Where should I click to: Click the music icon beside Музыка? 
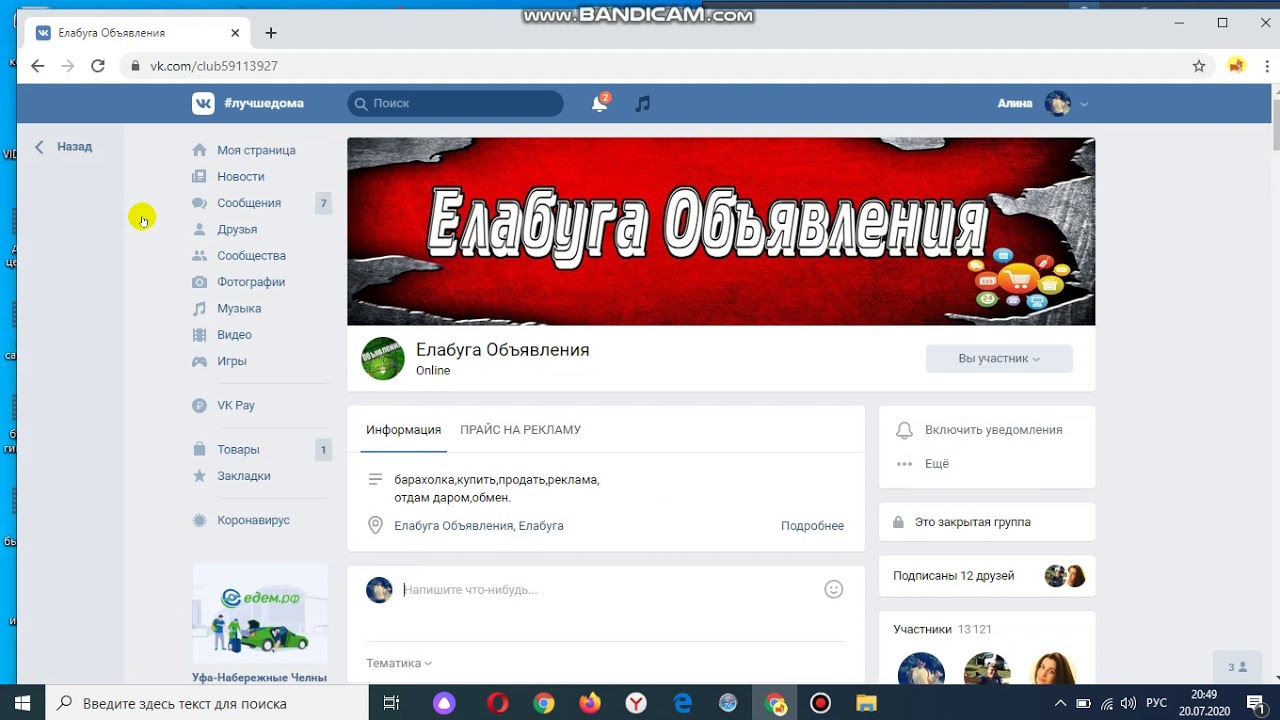click(199, 308)
